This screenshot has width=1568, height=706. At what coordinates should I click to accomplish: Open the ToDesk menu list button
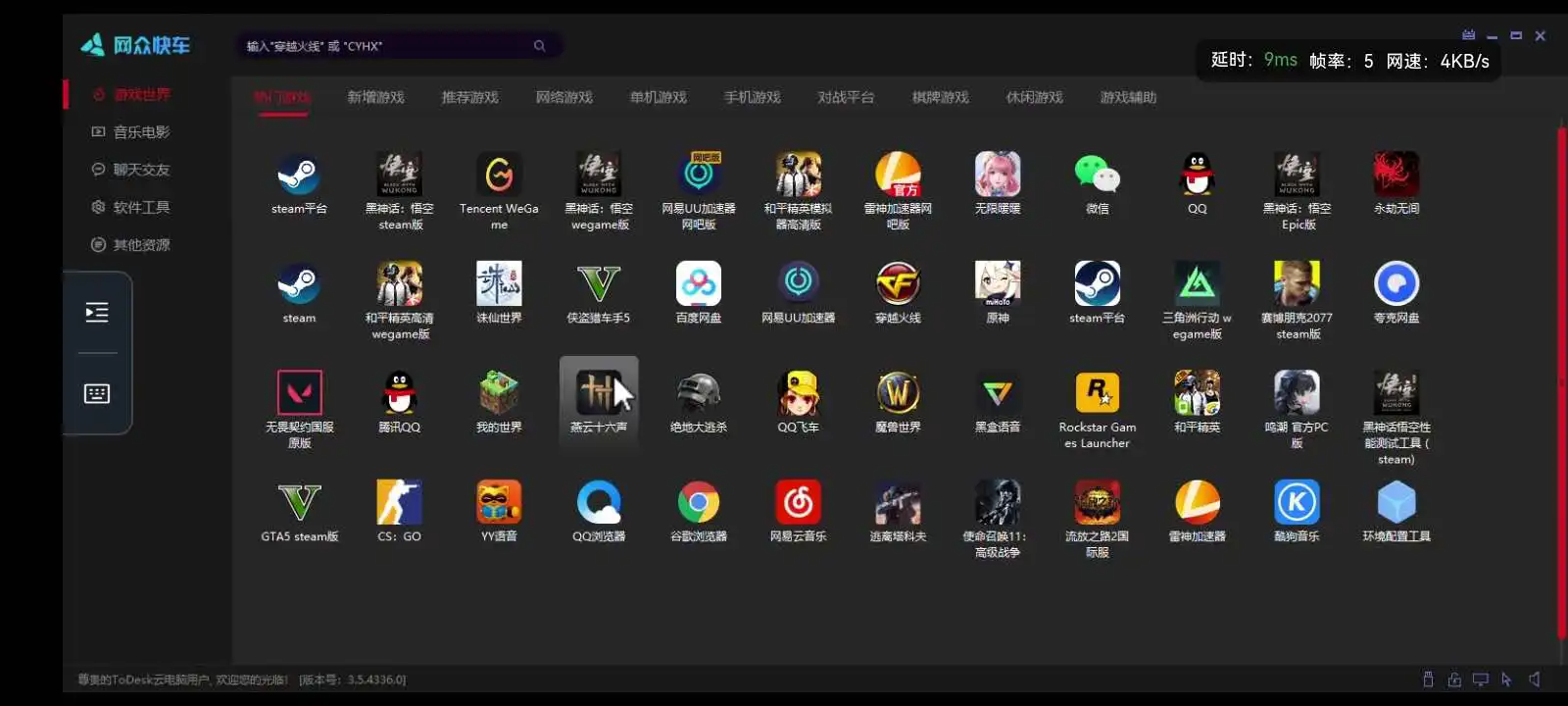(97, 313)
